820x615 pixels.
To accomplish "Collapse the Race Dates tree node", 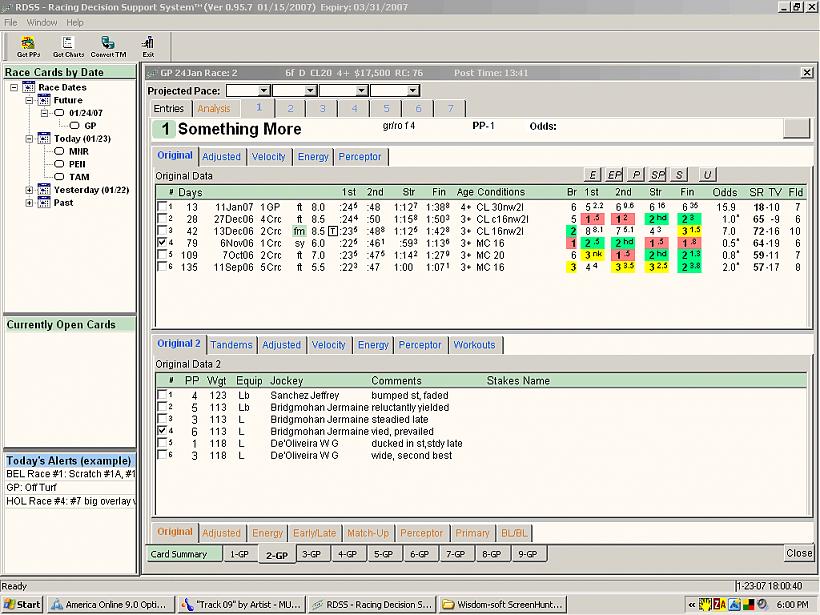I will click(x=14, y=87).
